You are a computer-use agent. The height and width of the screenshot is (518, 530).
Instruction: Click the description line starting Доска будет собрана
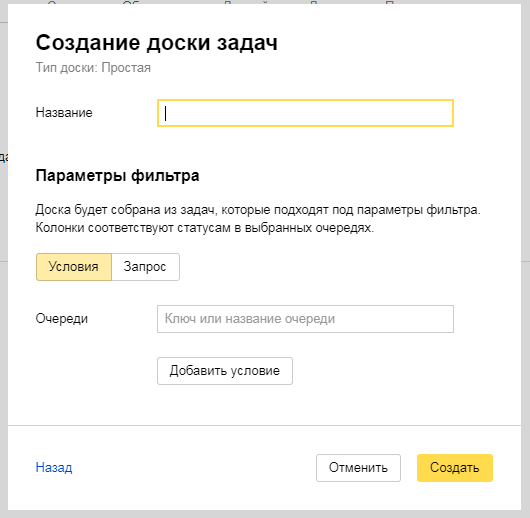(x=258, y=210)
